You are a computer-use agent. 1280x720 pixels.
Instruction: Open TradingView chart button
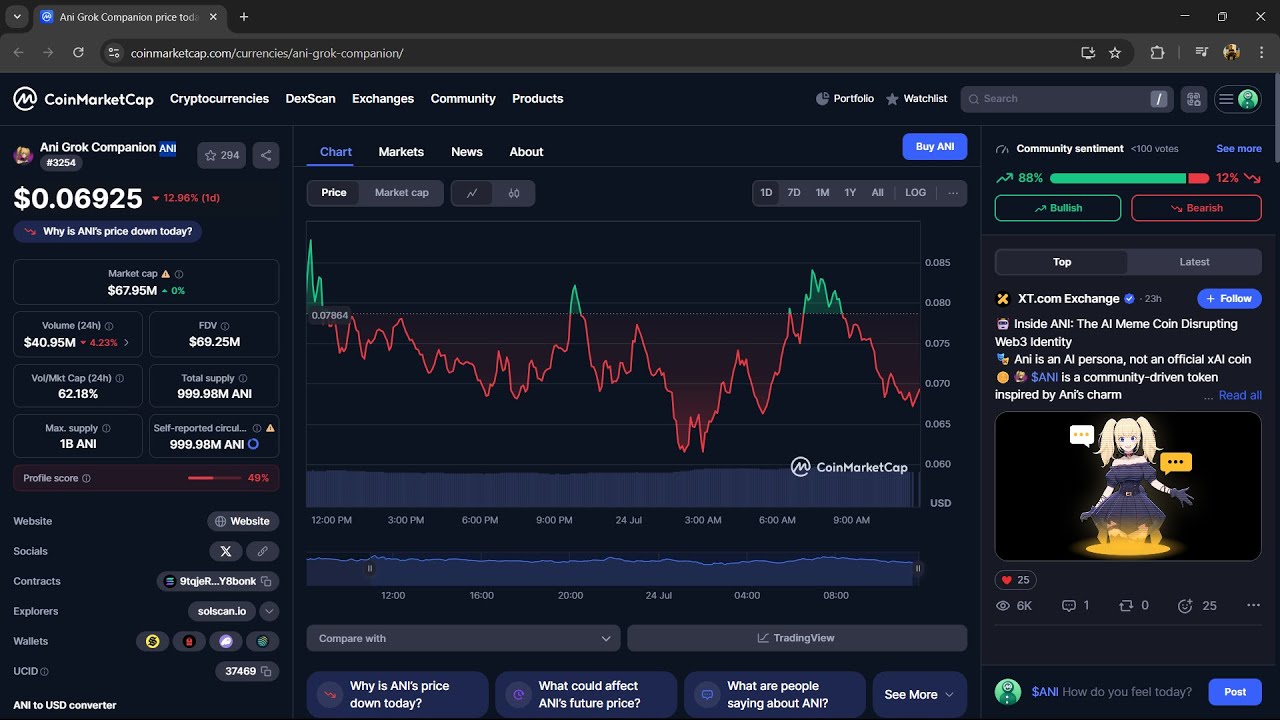(x=797, y=638)
